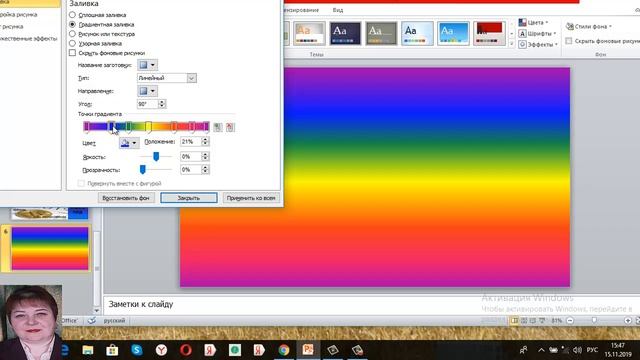The image size is (640, 360).
Task: Click 'Применить ко всем' button
Action: pyautogui.click(x=251, y=198)
